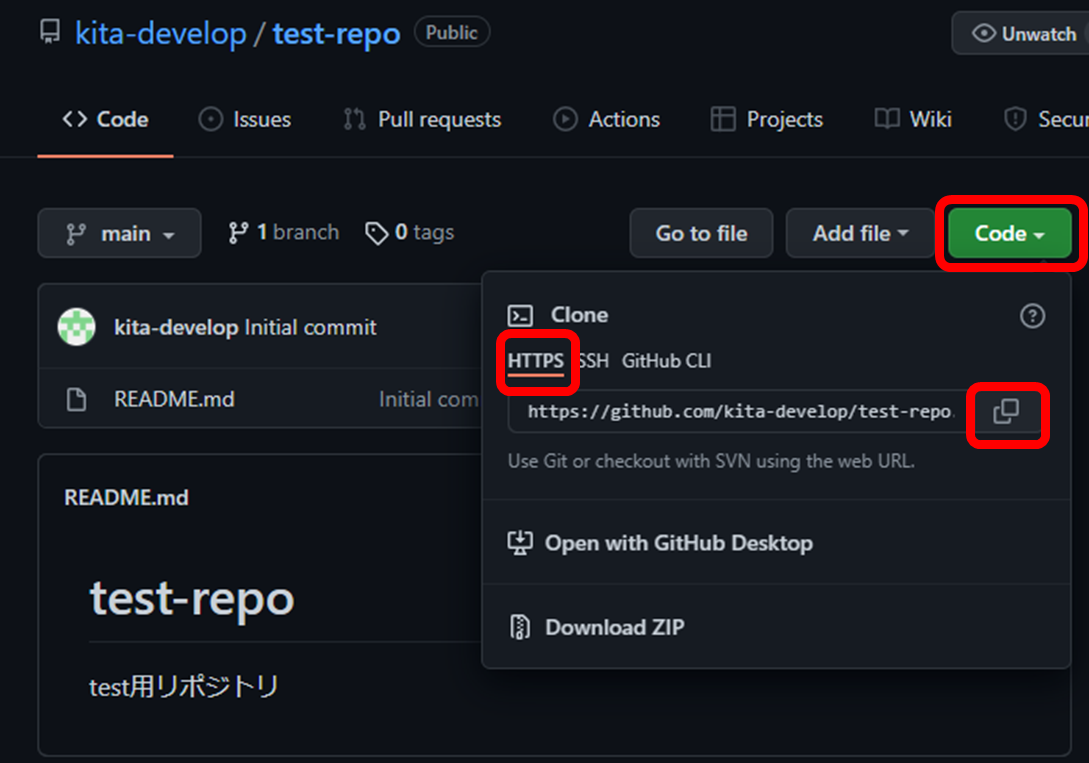Screen dimensions: 1089x763
Task: Open the Add file dropdown
Action: (859, 233)
